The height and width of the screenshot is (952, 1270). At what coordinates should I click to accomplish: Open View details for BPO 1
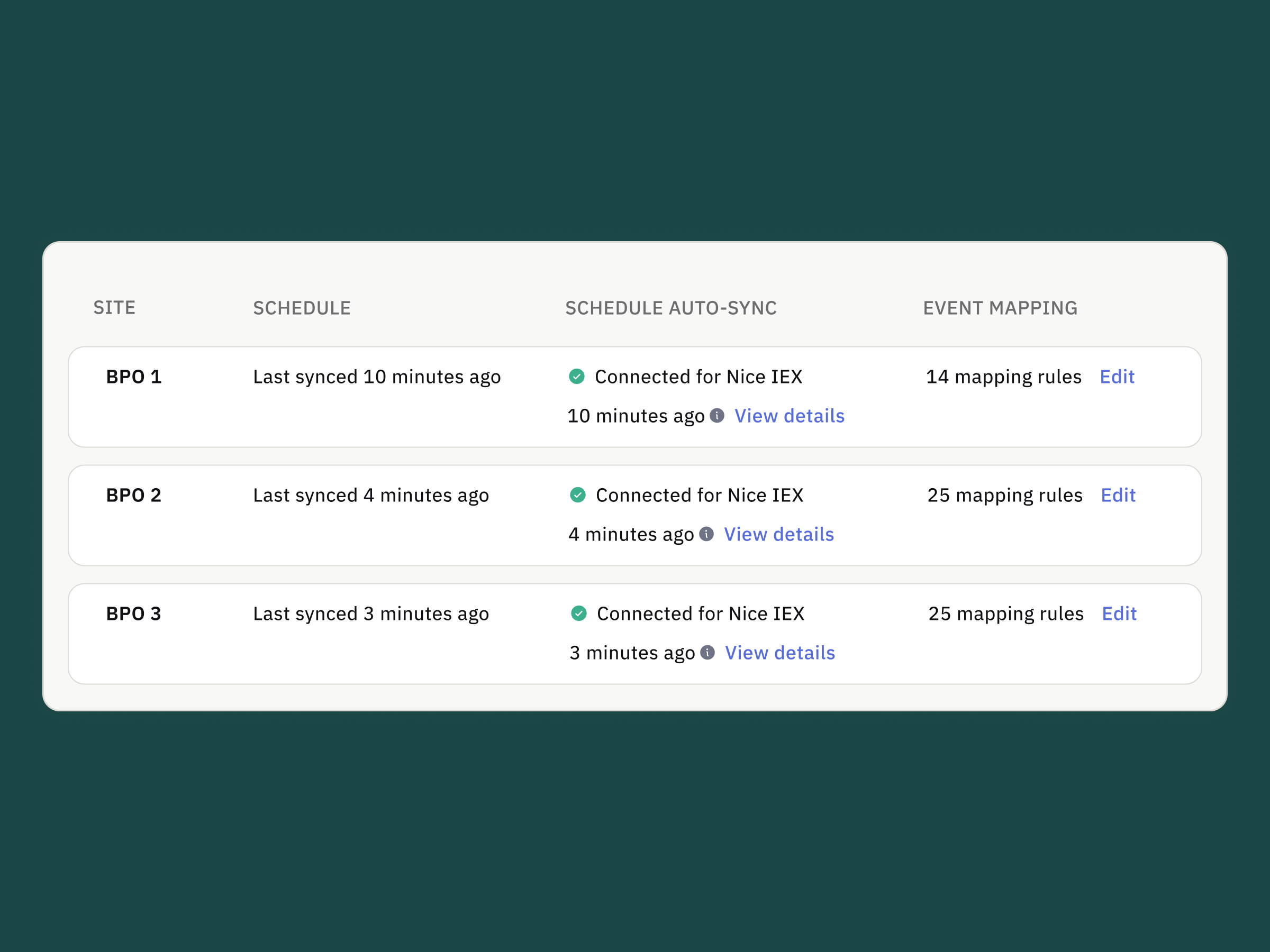coord(790,416)
